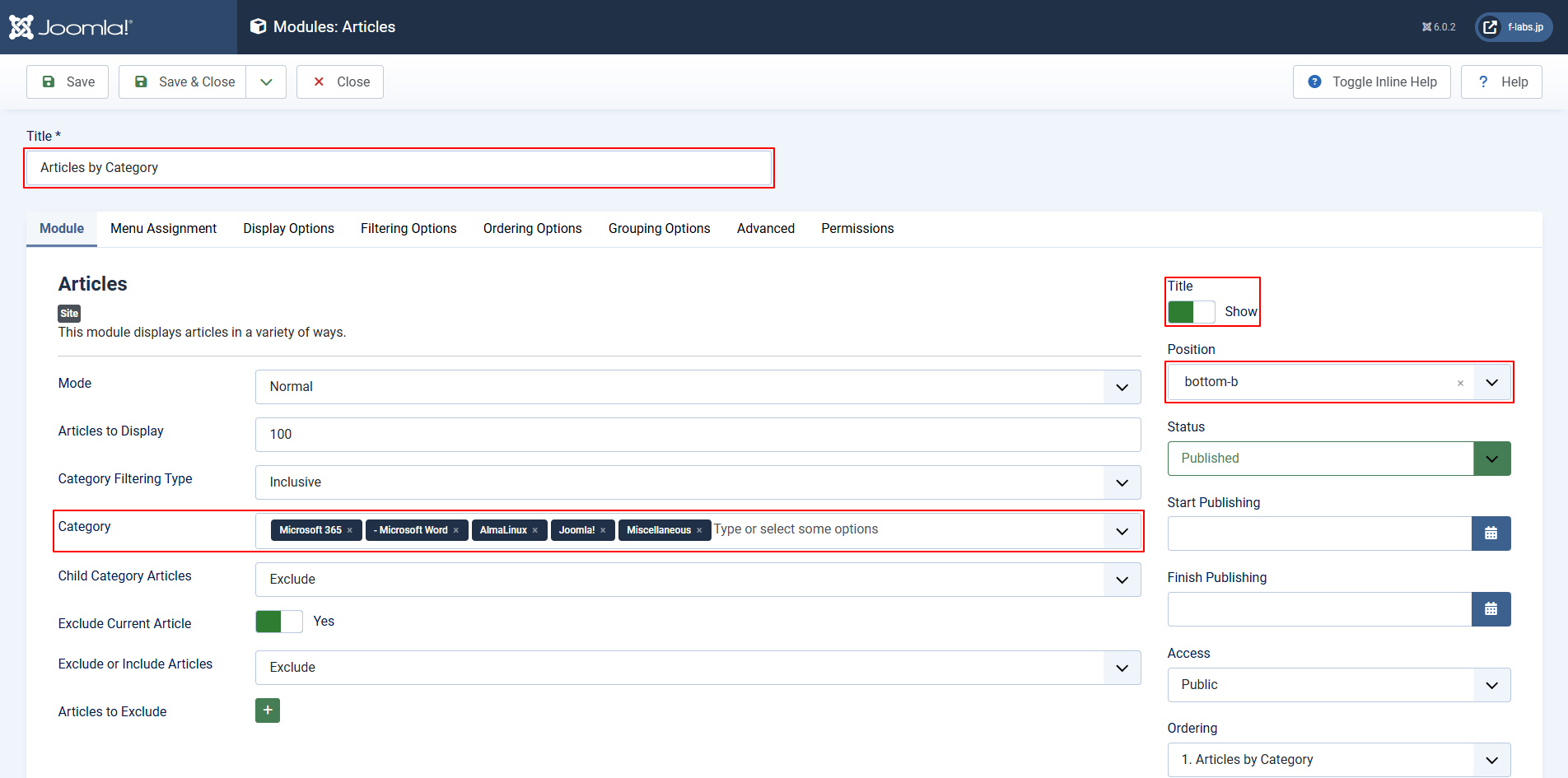The height and width of the screenshot is (778, 1568).
Task: Toggle the Show Title switch
Action: (1191, 312)
